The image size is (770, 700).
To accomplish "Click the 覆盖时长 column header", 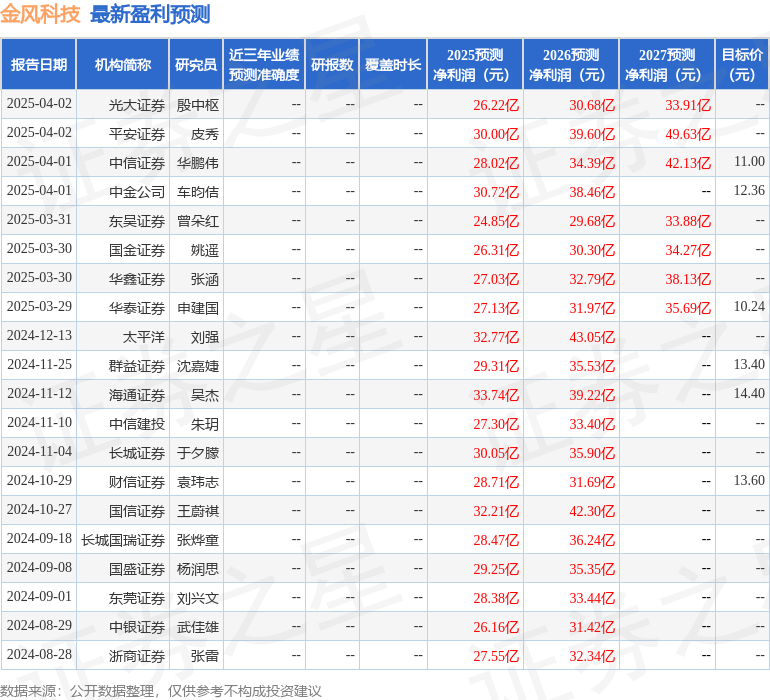I will click(x=393, y=65).
